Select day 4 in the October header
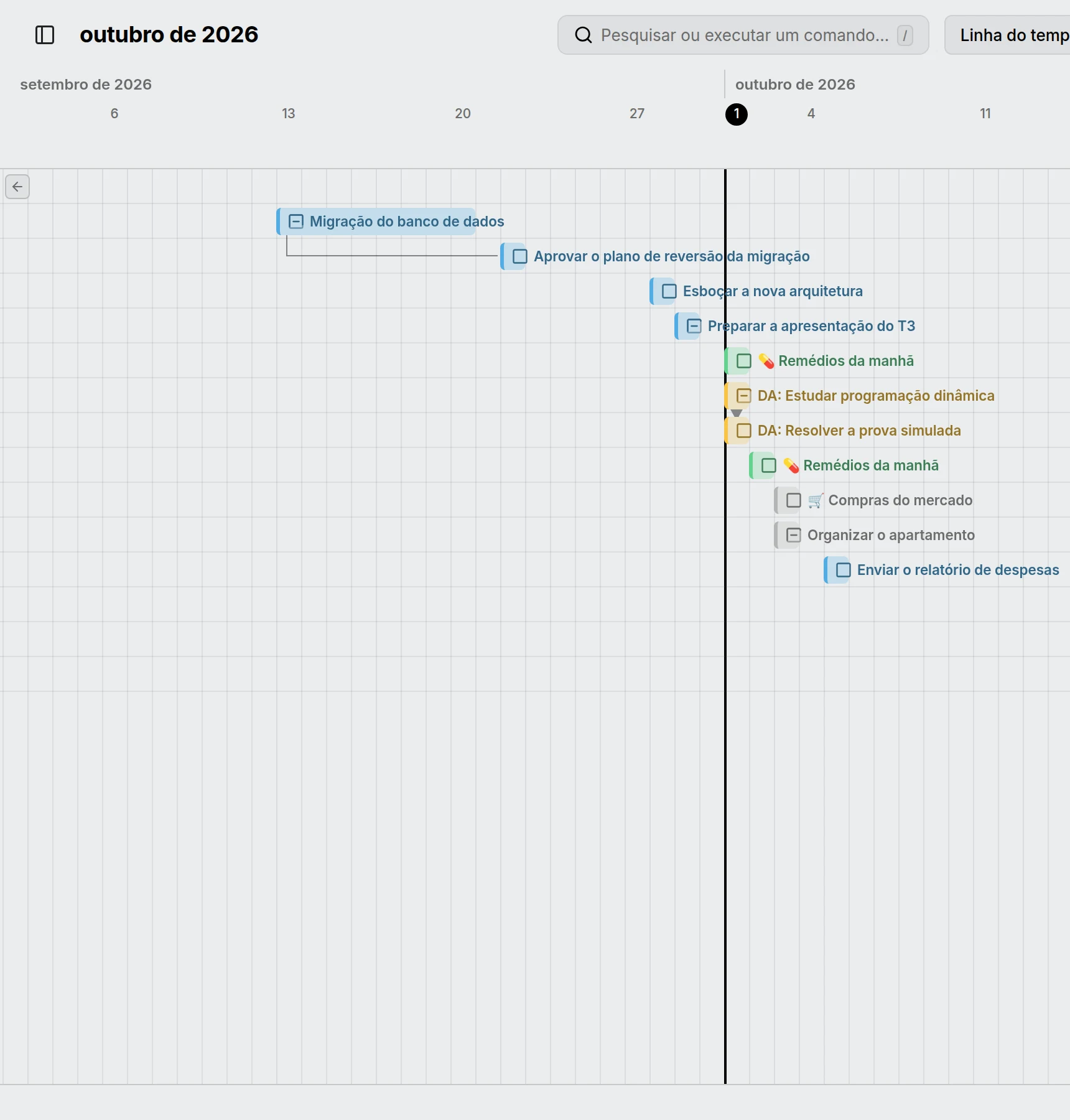Image resolution: width=1070 pixels, height=1120 pixels. [811, 114]
